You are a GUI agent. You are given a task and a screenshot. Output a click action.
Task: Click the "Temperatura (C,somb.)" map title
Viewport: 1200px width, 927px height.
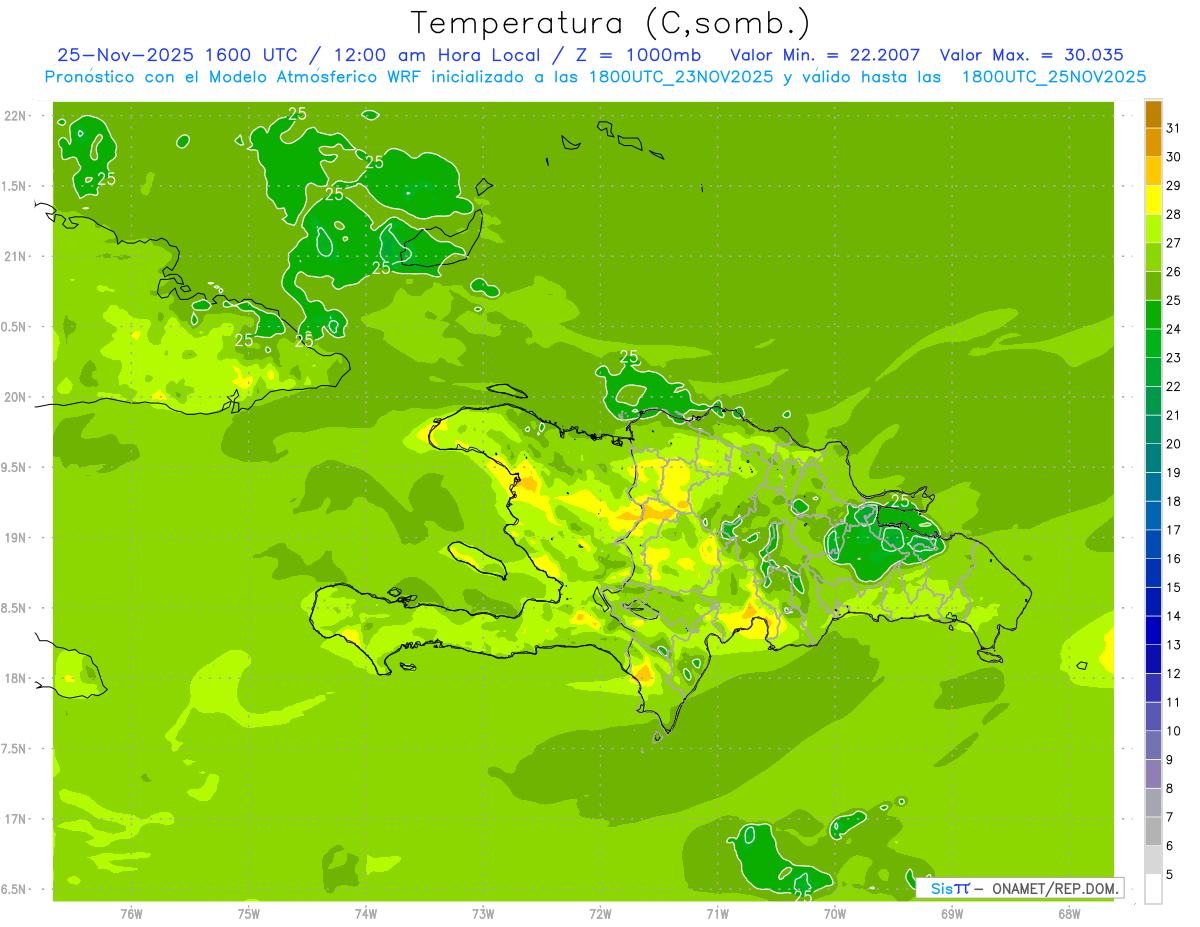pyautogui.click(x=611, y=23)
